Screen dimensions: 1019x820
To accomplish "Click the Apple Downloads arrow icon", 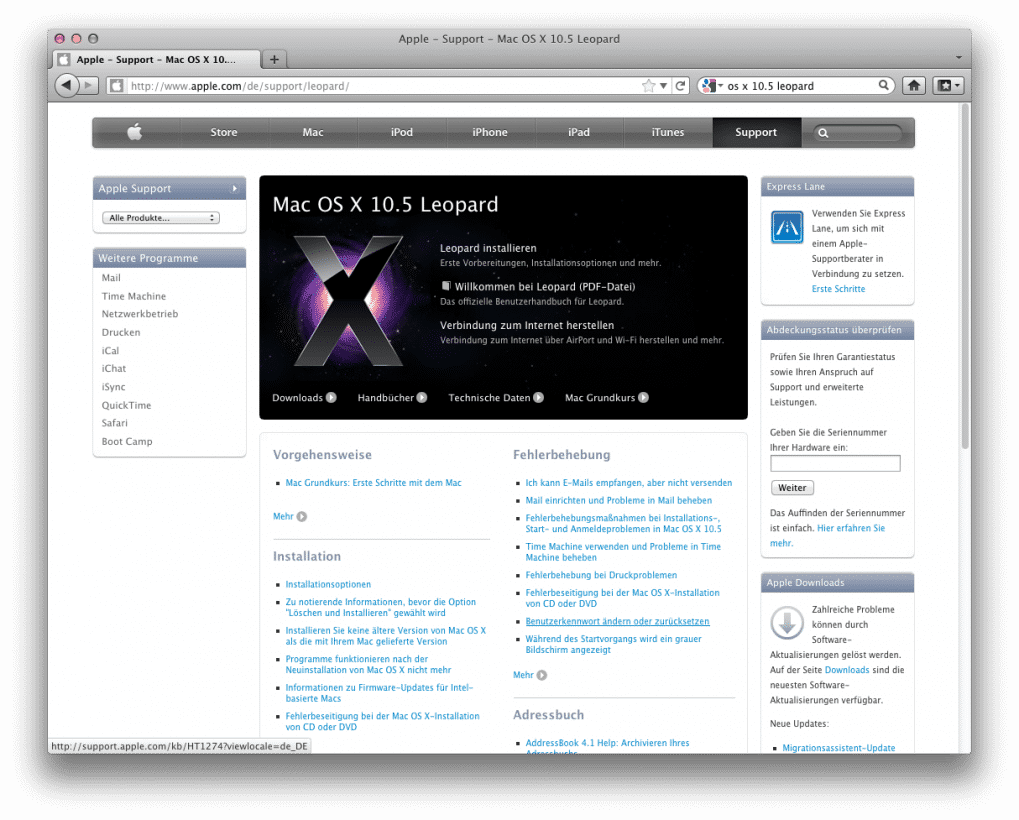I will click(x=786, y=622).
